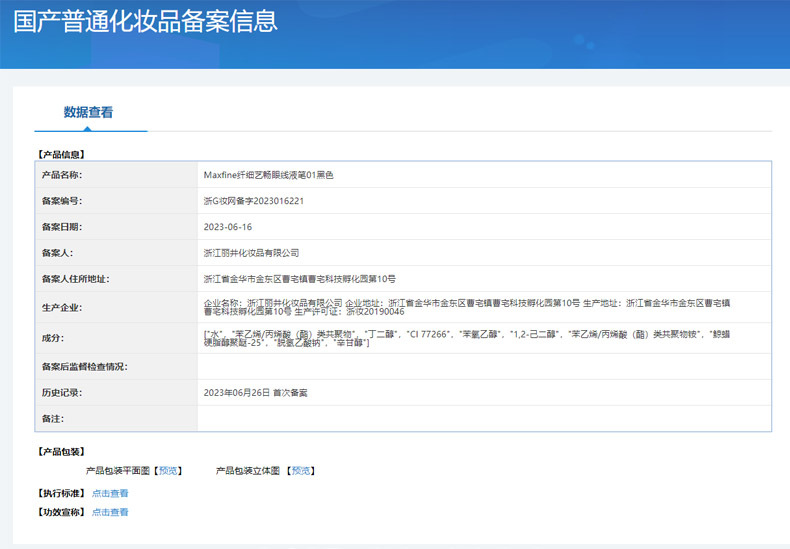Click the 备案编号 row label
Image resolution: width=790 pixels, height=549 pixels.
pyautogui.click(x=62, y=201)
